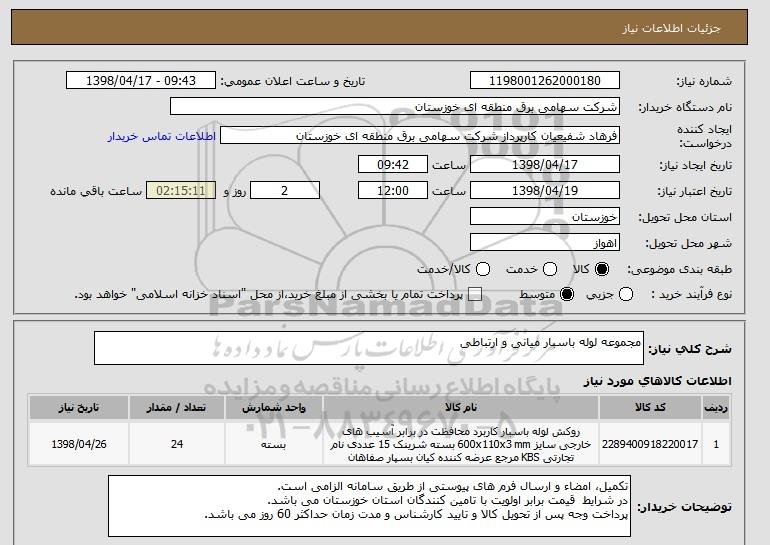770x545 pixels.
Task: Choose the متوسط purchase type radio
Action: 567,295
